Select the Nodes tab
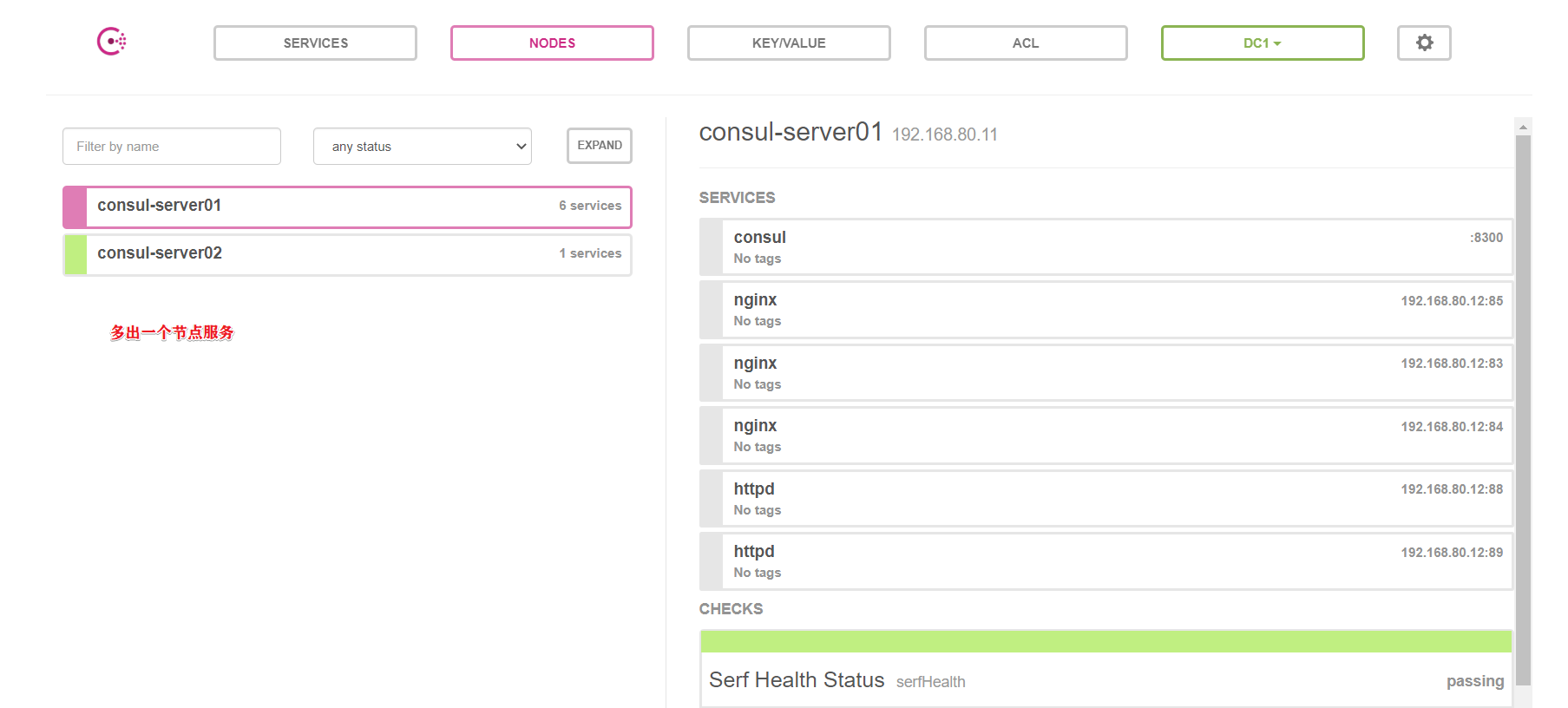This screenshot has height=708, width=1568. click(552, 43)
